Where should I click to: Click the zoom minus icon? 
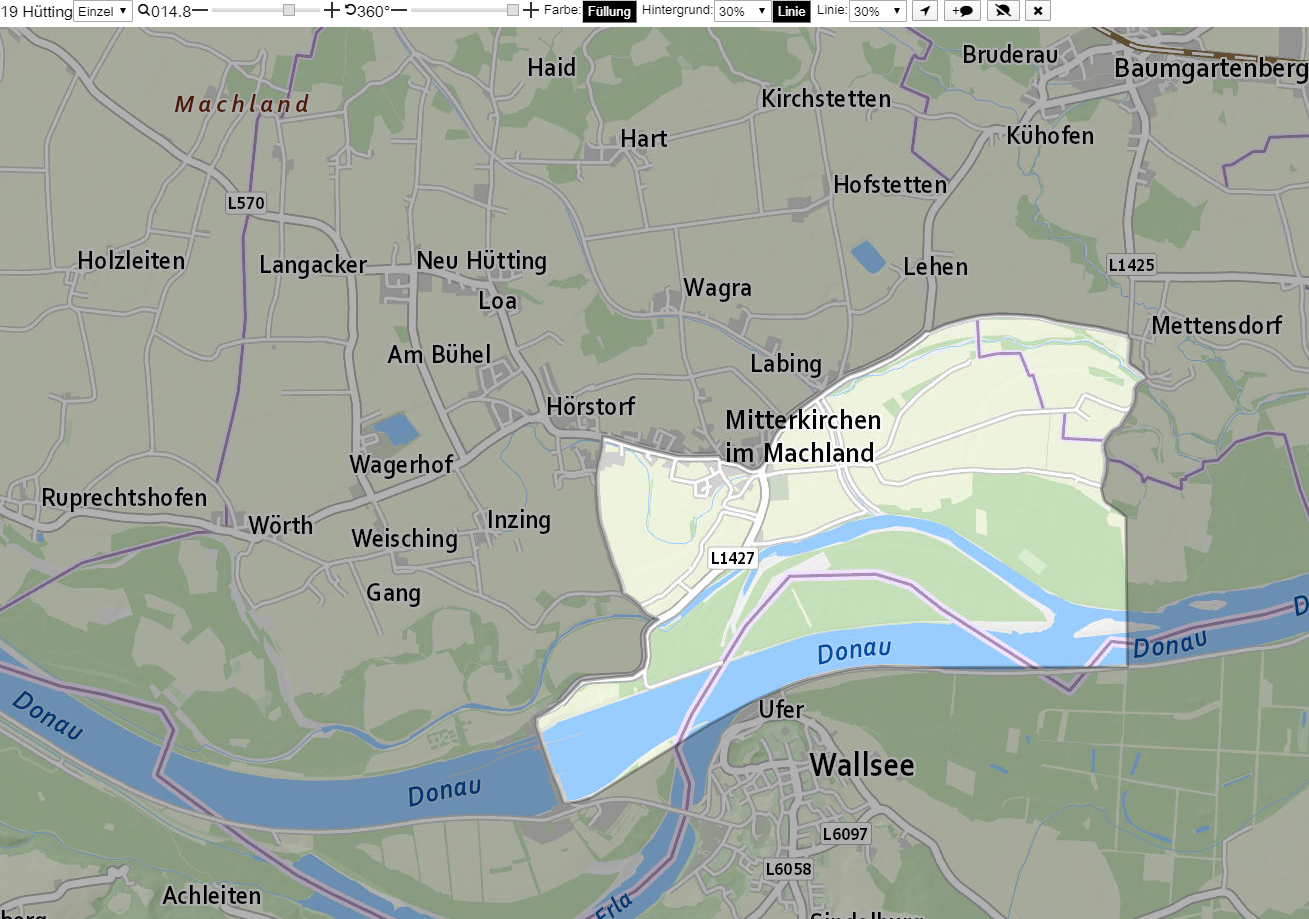point(200,10)
